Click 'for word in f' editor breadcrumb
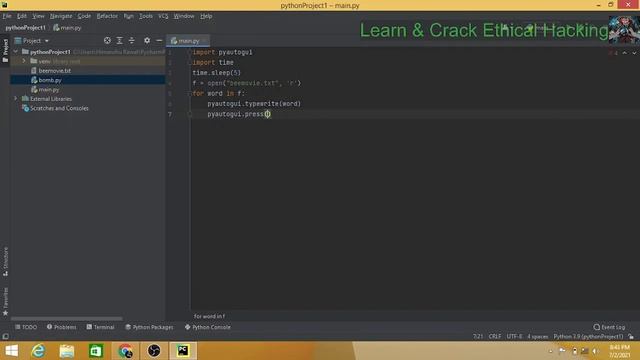Screen dimensions: 640x360 point(209,316)
